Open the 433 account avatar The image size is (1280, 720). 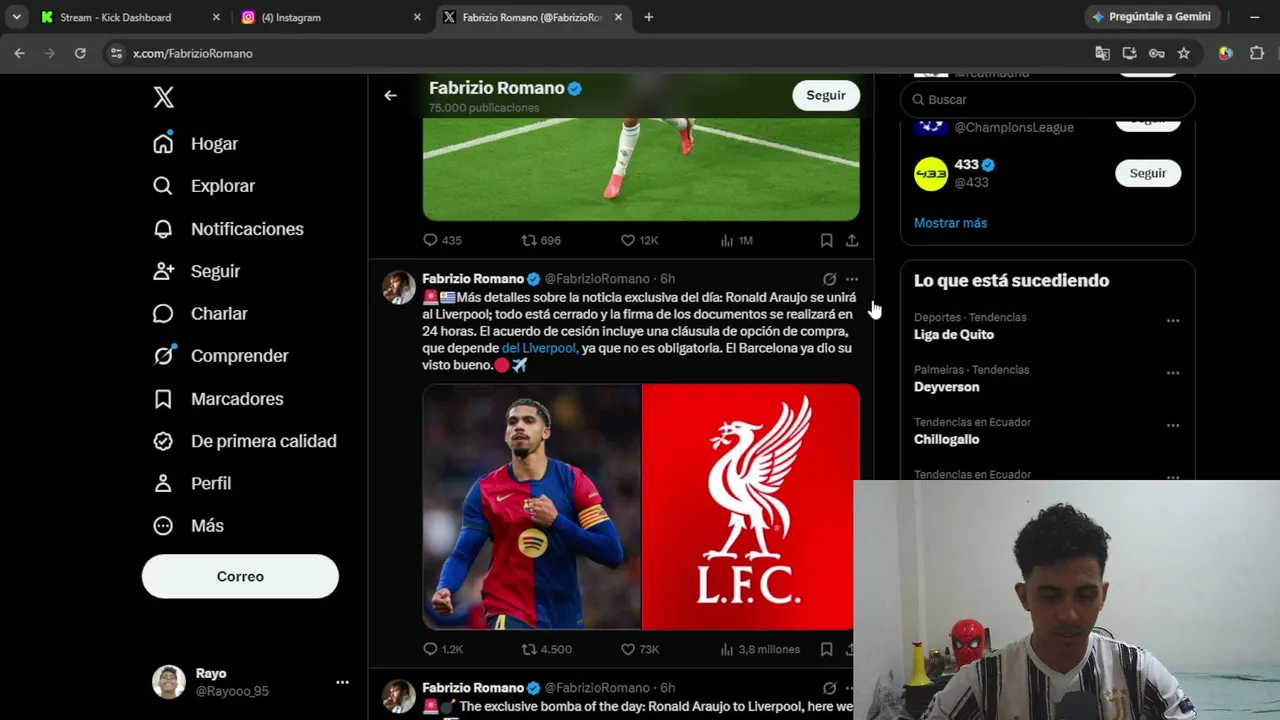931,174
